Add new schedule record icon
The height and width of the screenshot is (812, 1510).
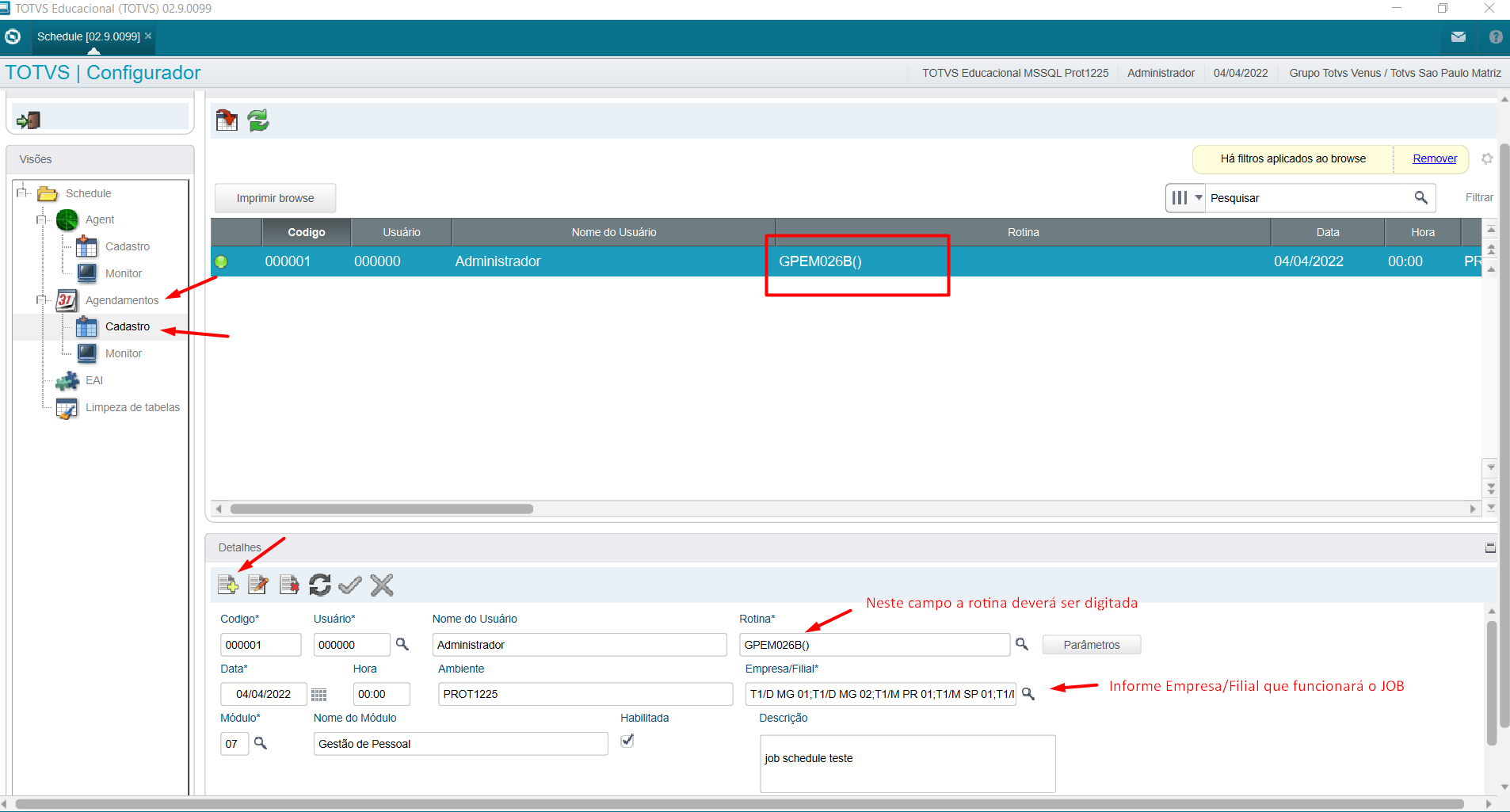228,585
